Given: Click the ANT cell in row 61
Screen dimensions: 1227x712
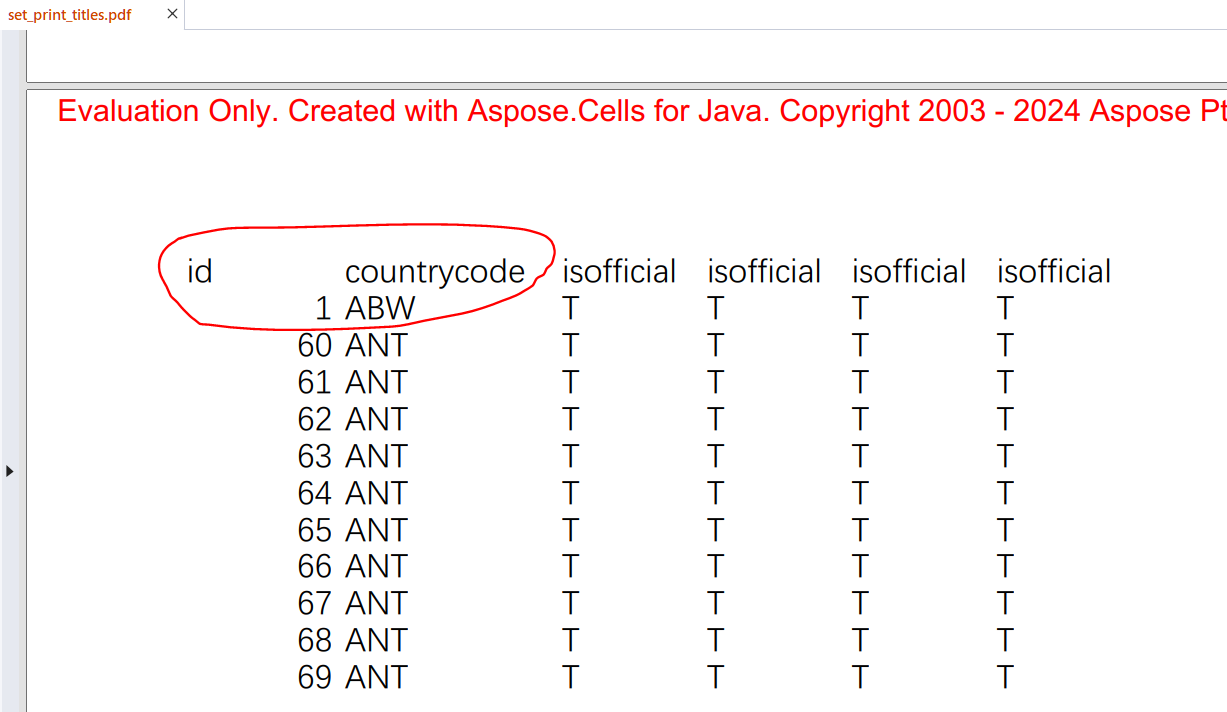Looking at the screenshot, I should point(376,383).
